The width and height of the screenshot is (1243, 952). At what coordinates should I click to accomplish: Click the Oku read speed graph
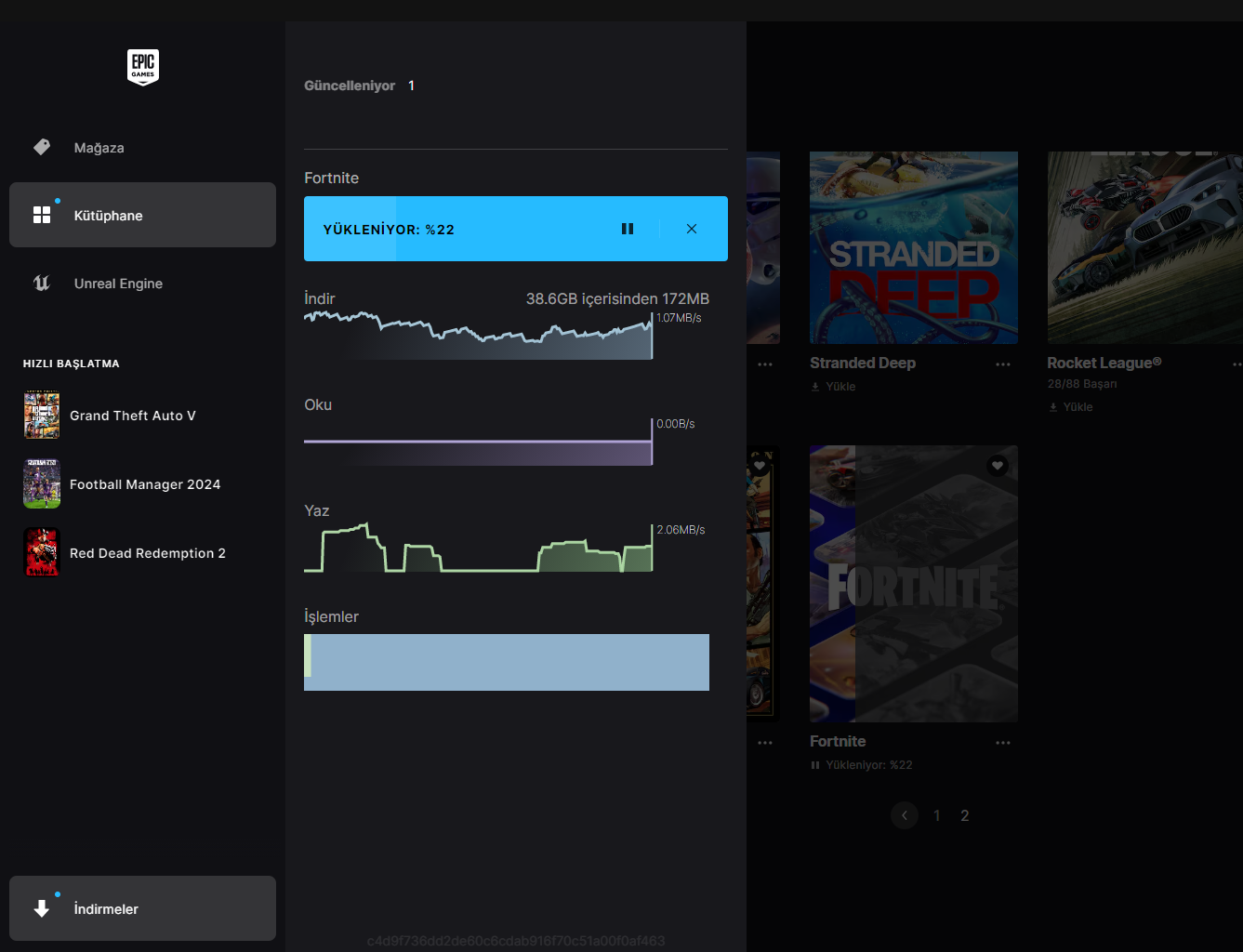[478, 443]
